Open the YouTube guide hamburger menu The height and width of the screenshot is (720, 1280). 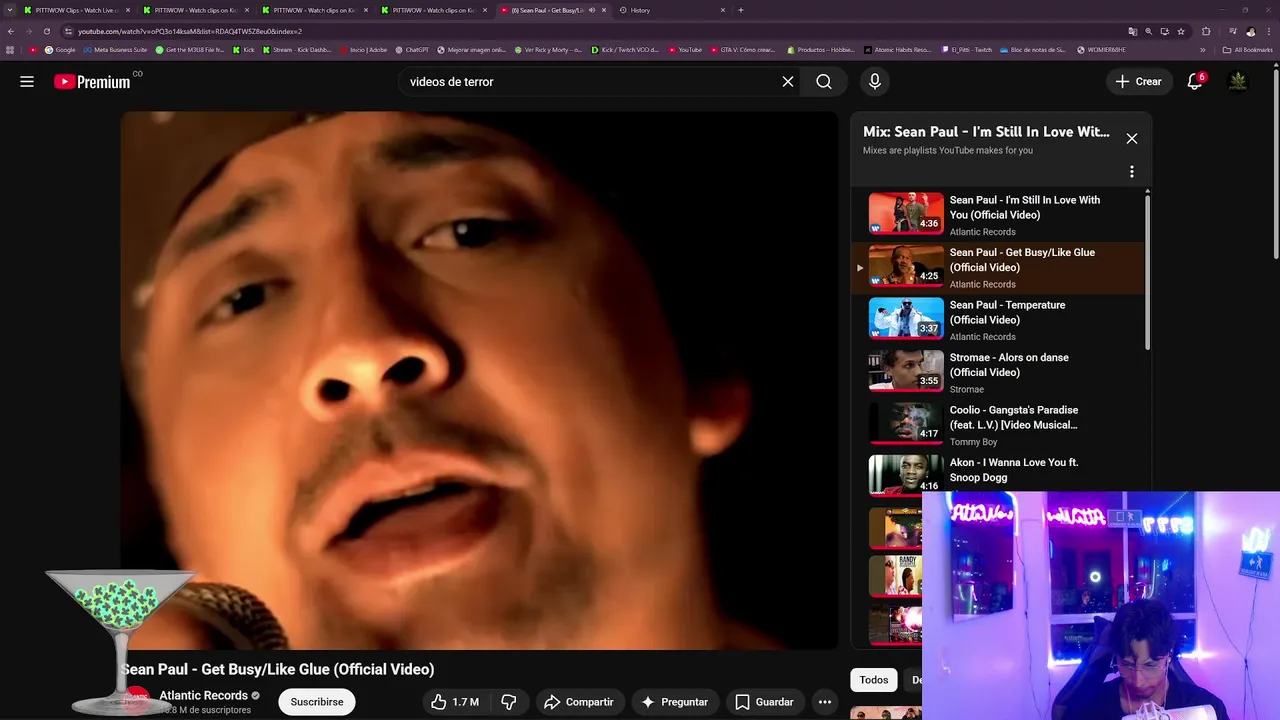coord(27,82)
